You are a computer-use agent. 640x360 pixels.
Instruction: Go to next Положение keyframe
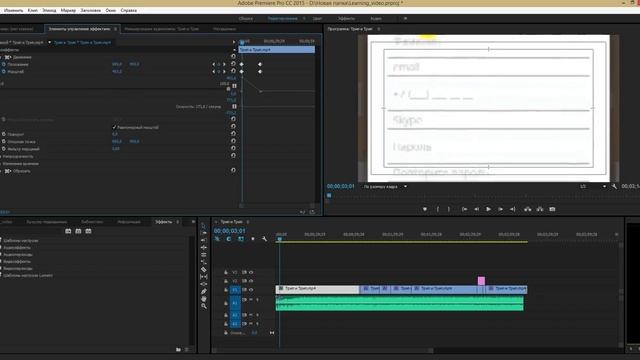tap(224, 64)
